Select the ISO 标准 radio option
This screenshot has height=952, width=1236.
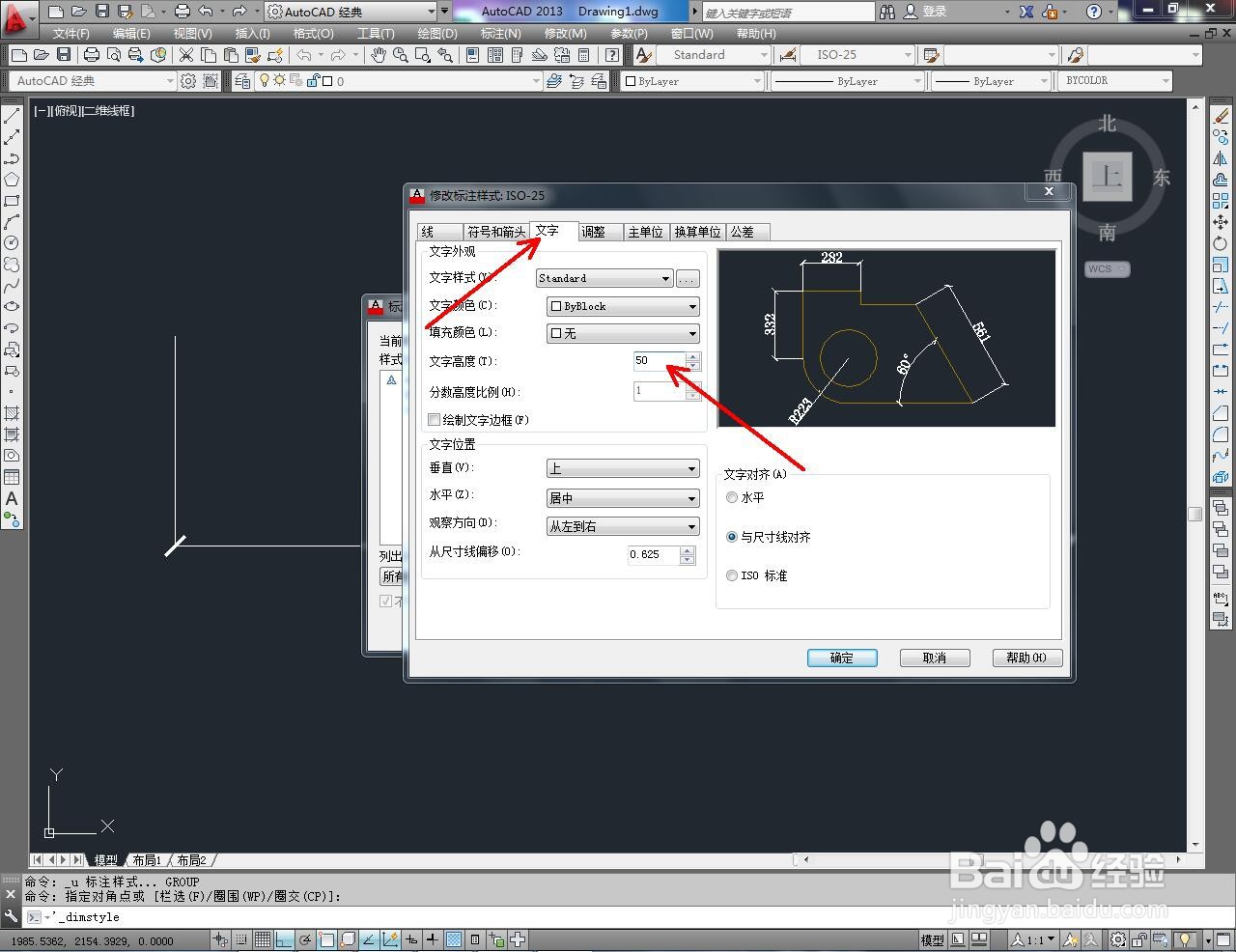(x=732, y=575)
